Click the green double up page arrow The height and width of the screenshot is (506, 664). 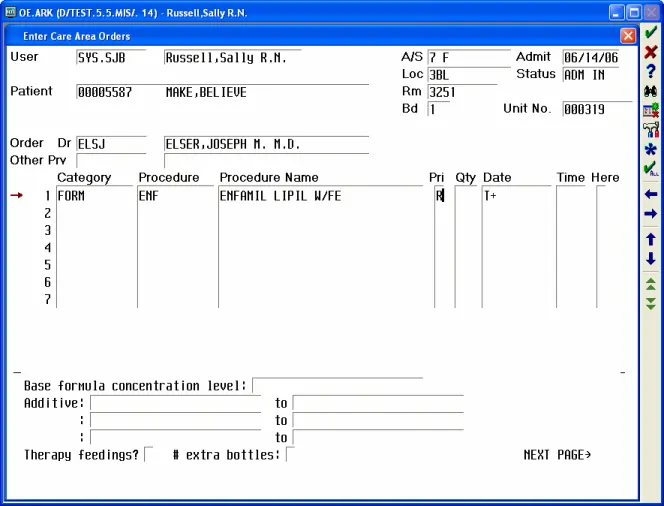pyautogui.click(x=651, y=284)
